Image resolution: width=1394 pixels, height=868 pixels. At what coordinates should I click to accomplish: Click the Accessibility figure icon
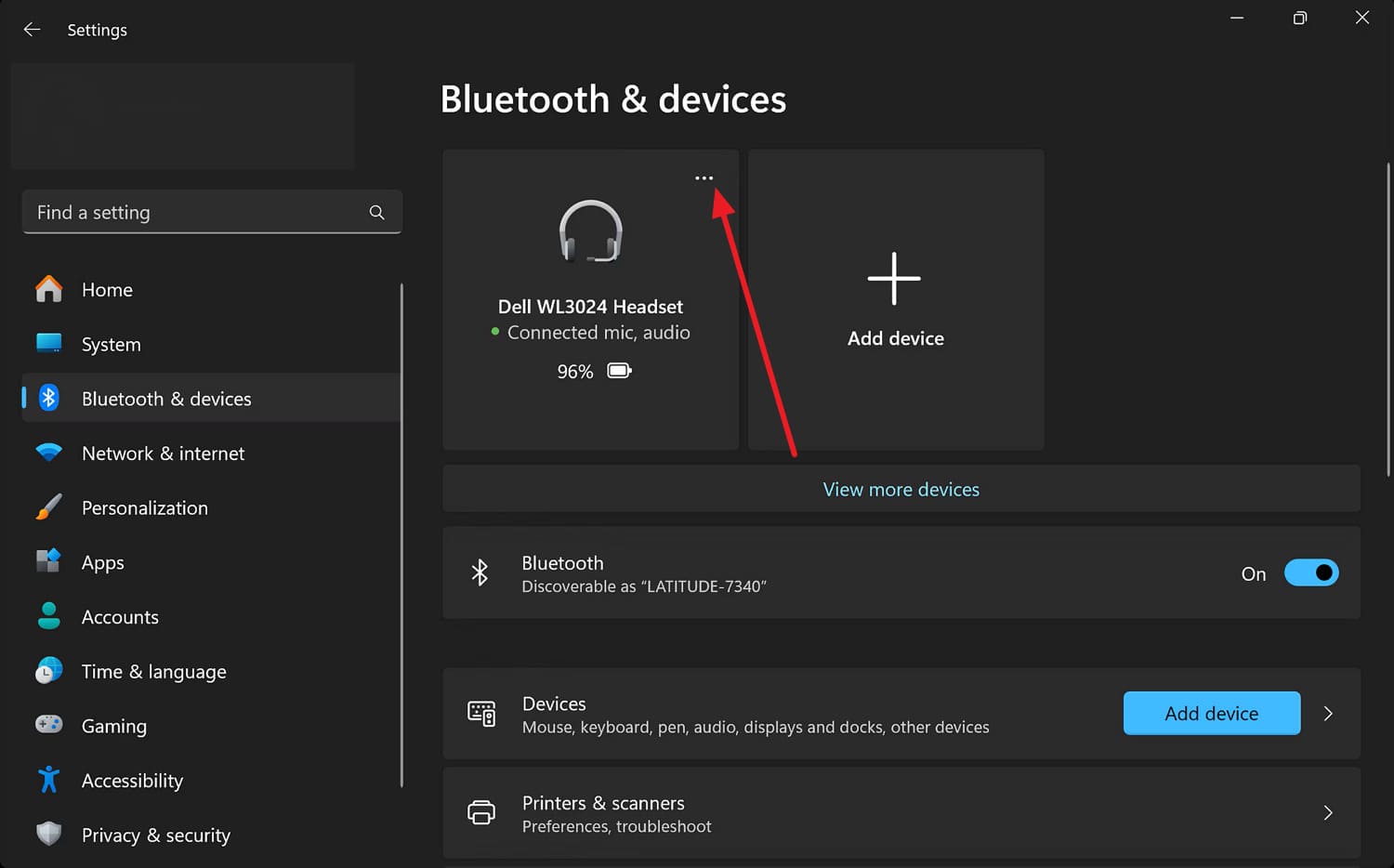pyautogui.click(x=49, y=780)
